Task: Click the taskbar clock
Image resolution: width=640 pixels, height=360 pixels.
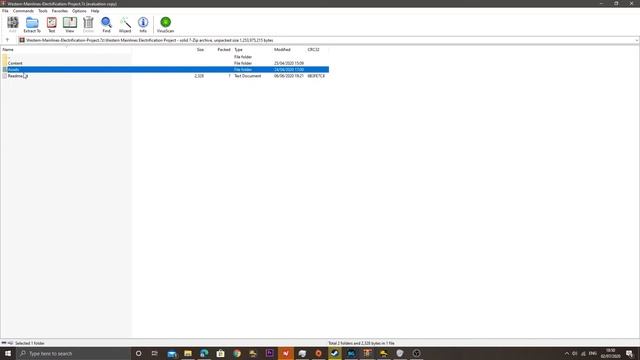Action: coord(611,353)
